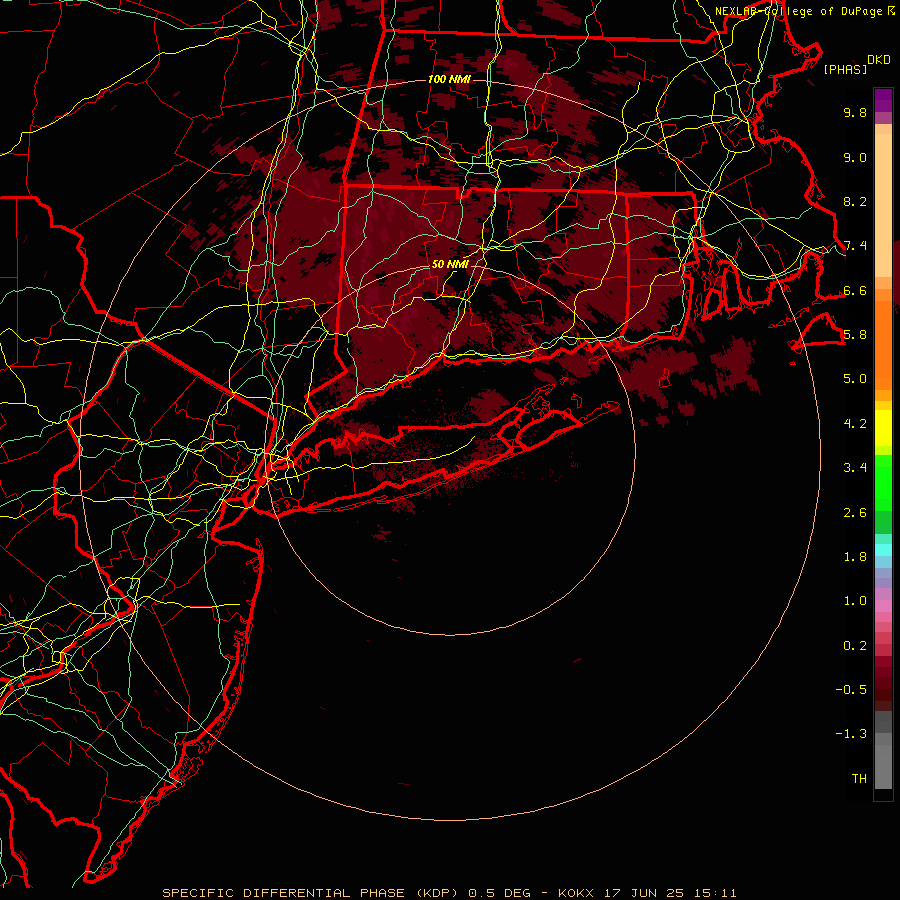
Task: Click the 6.6 legend value
Action: click(x=855, y=290)
